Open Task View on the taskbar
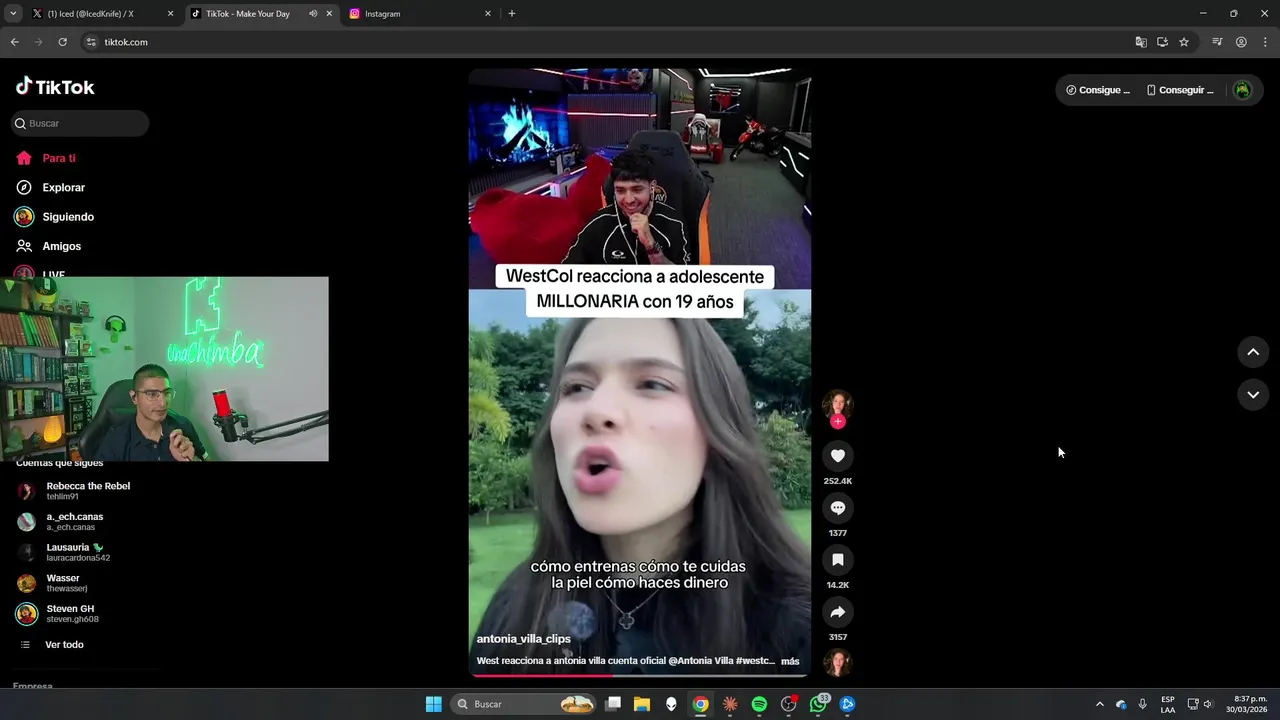 [613, 704]
